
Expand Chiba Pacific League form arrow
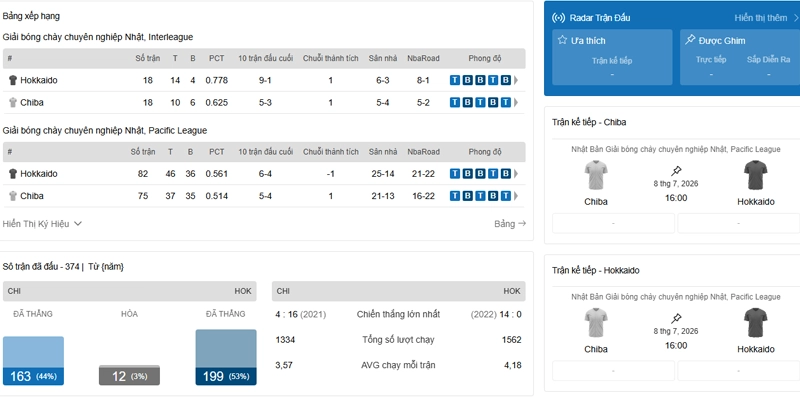516,196
